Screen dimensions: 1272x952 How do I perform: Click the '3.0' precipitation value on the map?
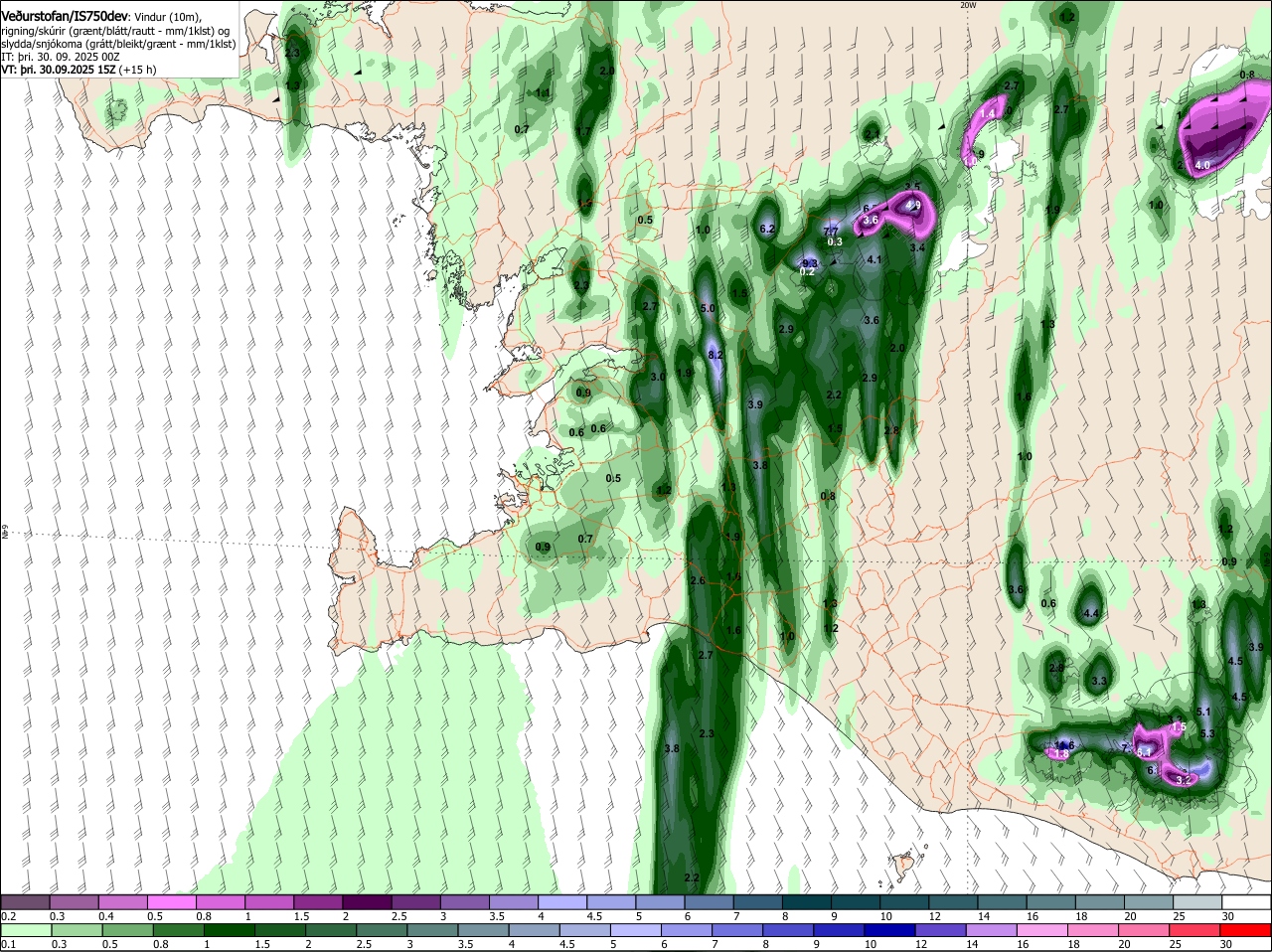pos(658,378)
